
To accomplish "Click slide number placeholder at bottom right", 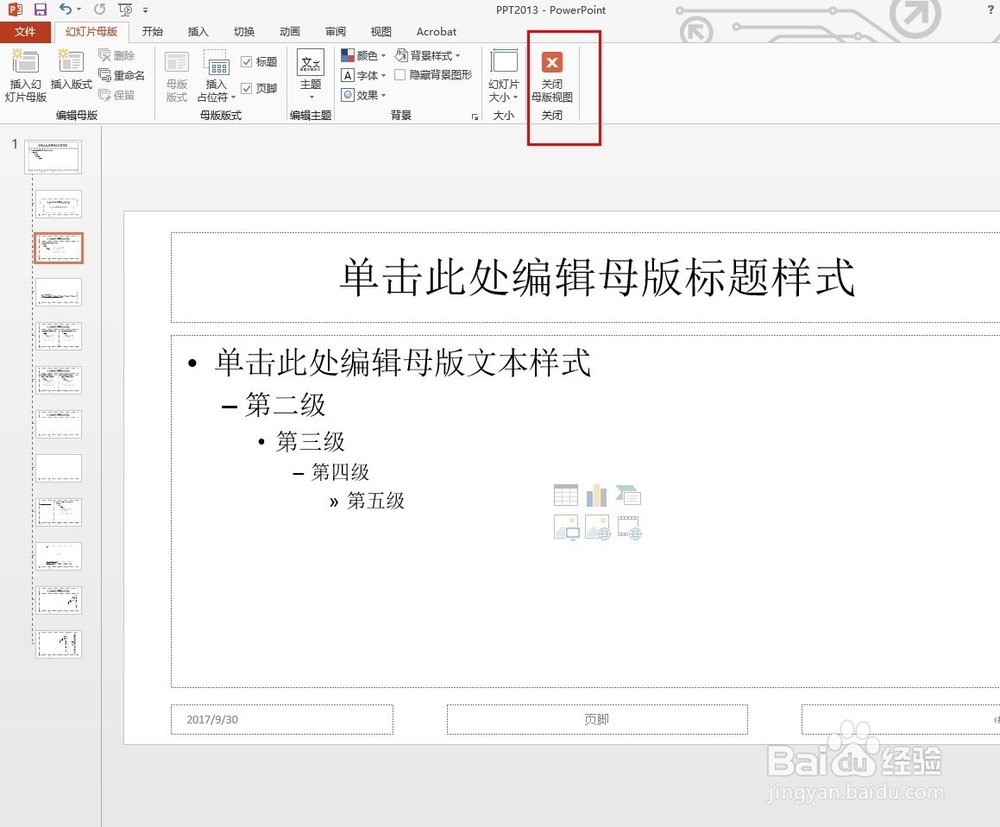I will click(x=901, y=719).
